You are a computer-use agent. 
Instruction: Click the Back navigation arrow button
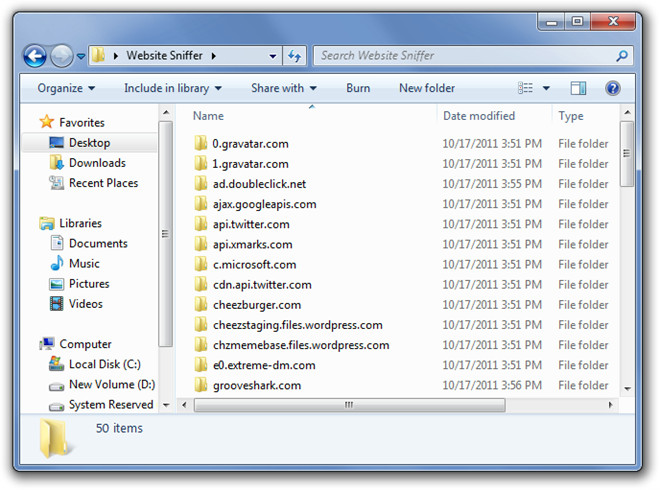coord(35,56)
